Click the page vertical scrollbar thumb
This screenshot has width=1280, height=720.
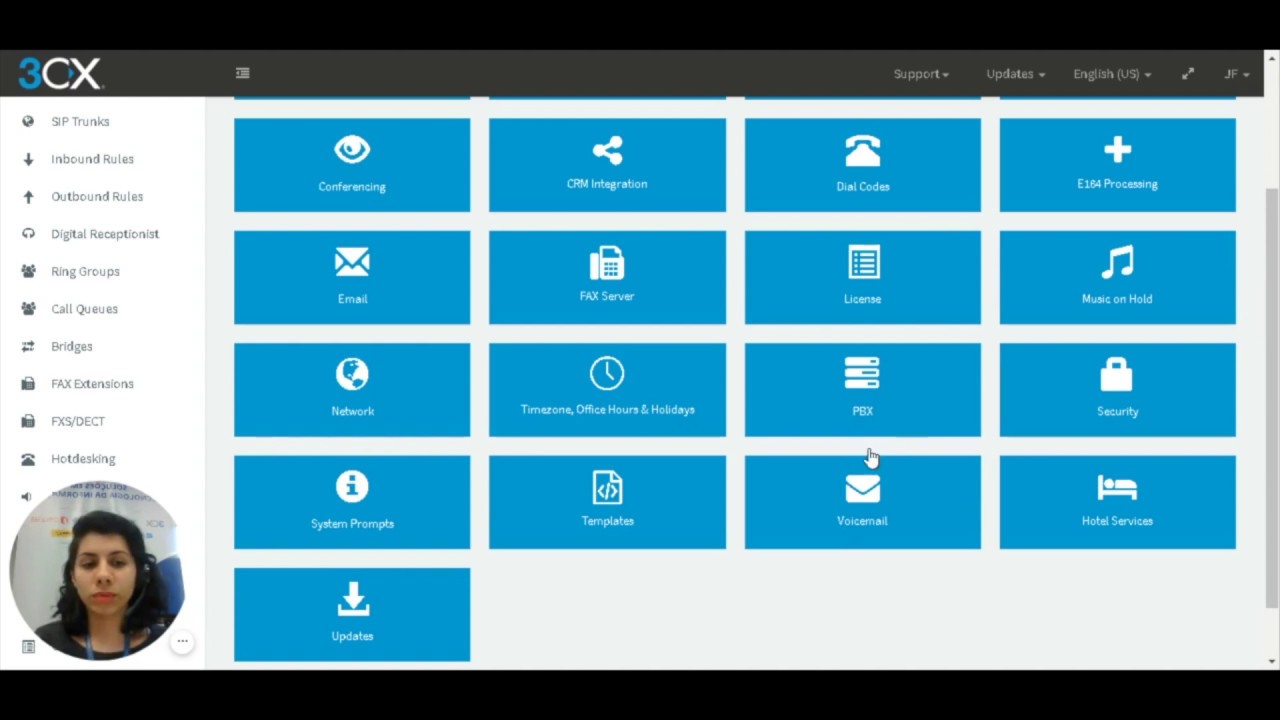1272,397
